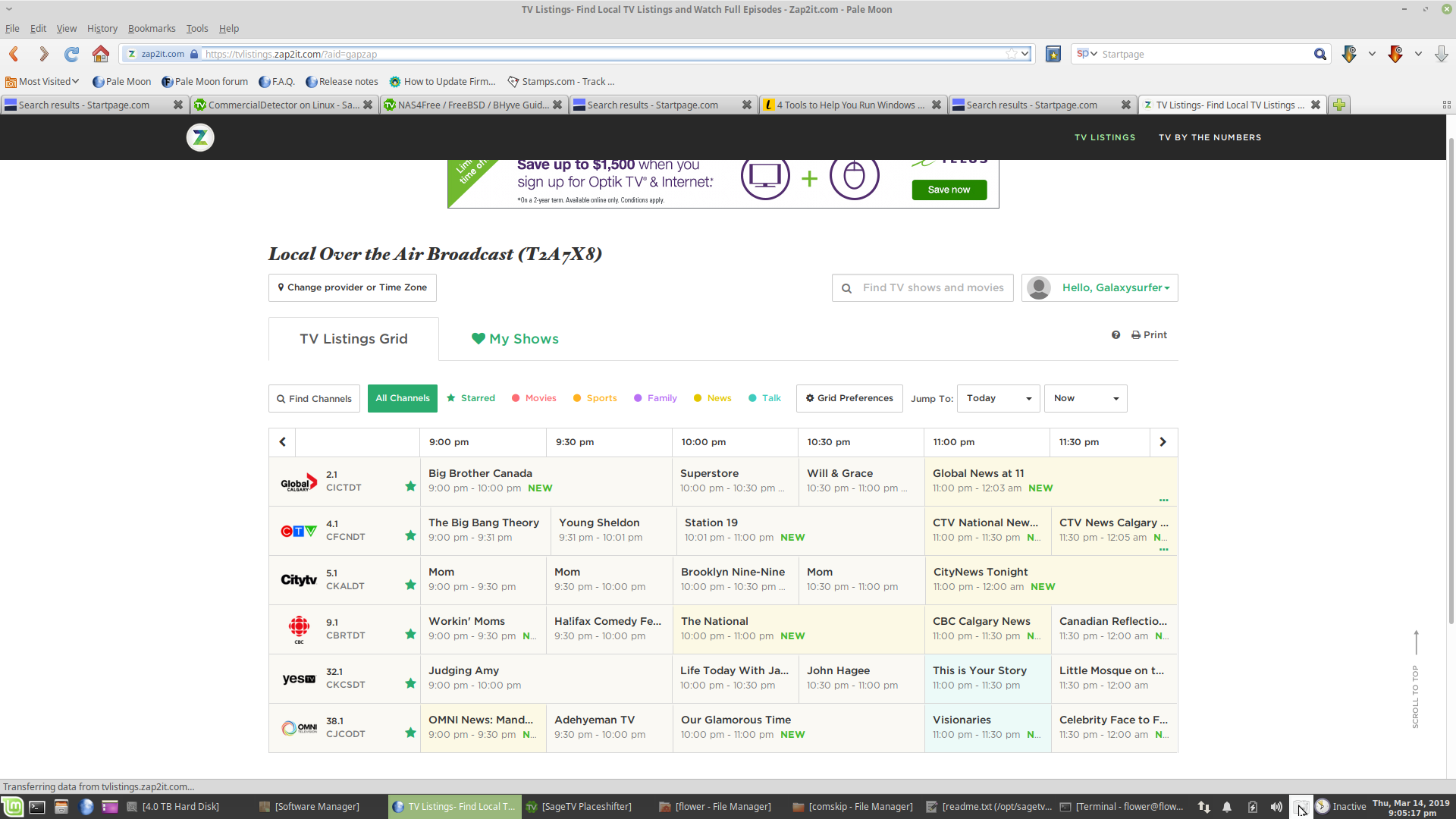Click the Global Calgary channel logo
The image size is (1456, 819).
[x=299, y=482]
